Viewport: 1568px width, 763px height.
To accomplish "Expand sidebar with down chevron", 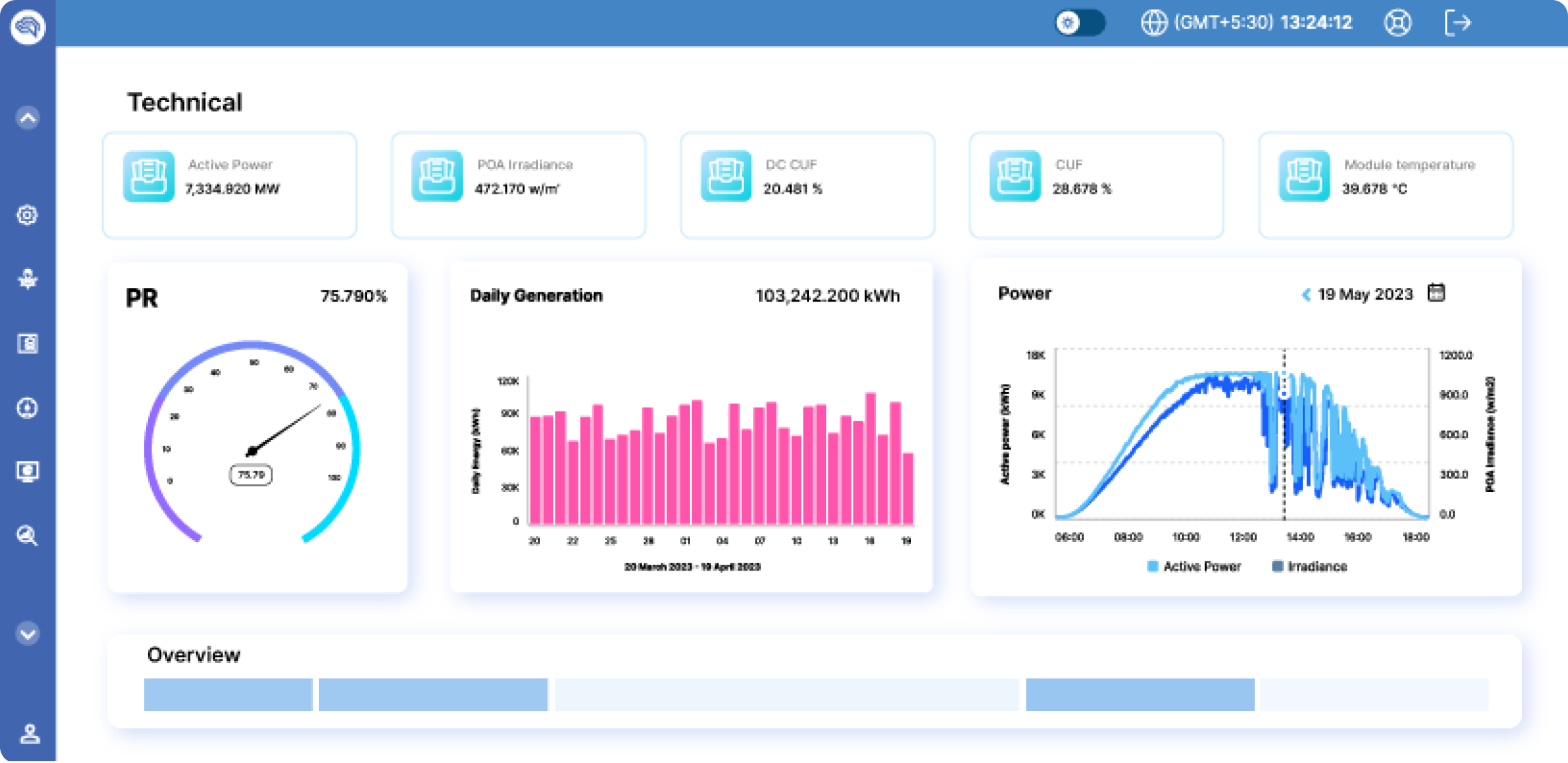I will click(x=27, y=633).
